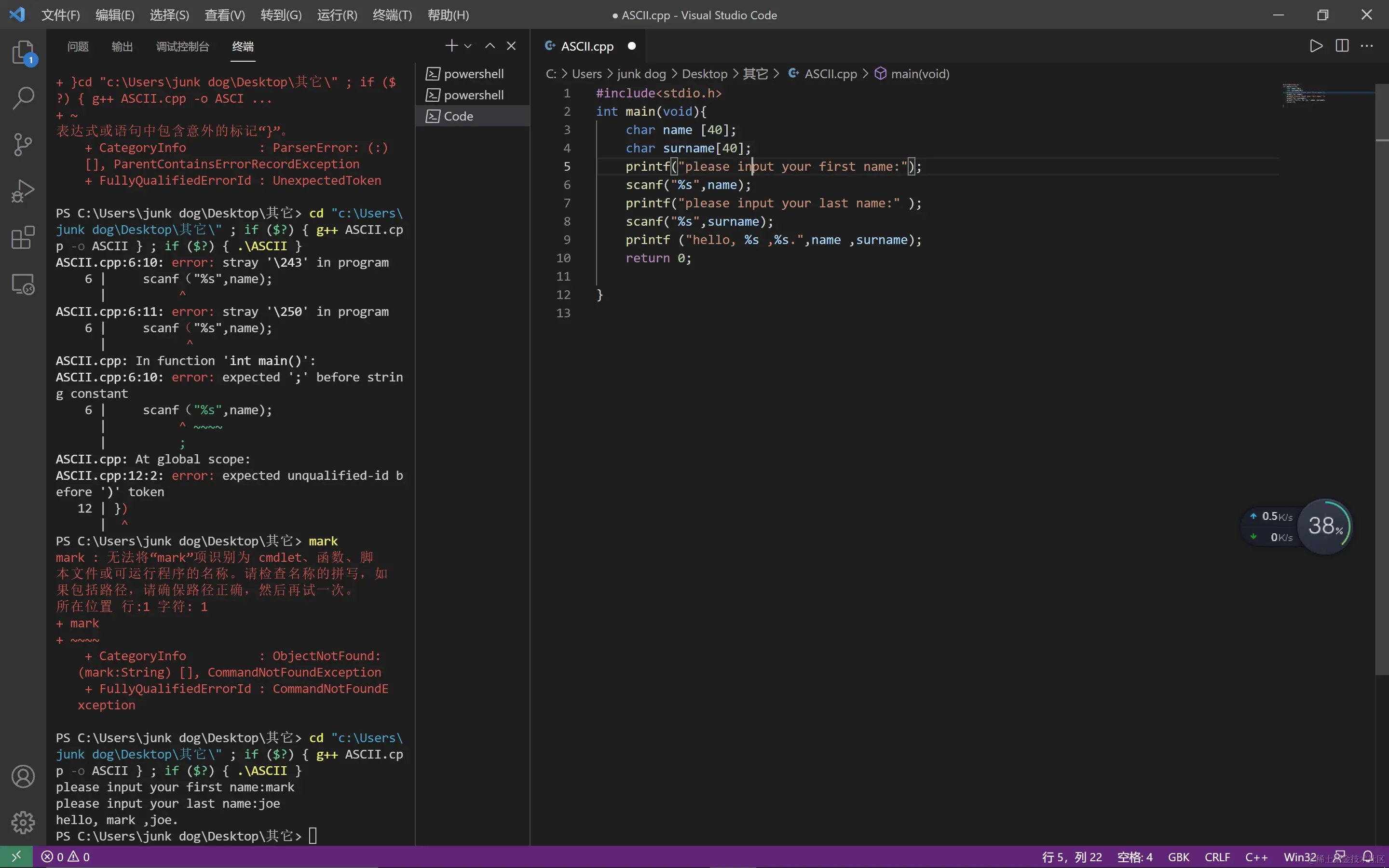This screenshot has height=868, width=1389.
Task: Open the notifications bell in status bar
Action: pos(1368,856)
